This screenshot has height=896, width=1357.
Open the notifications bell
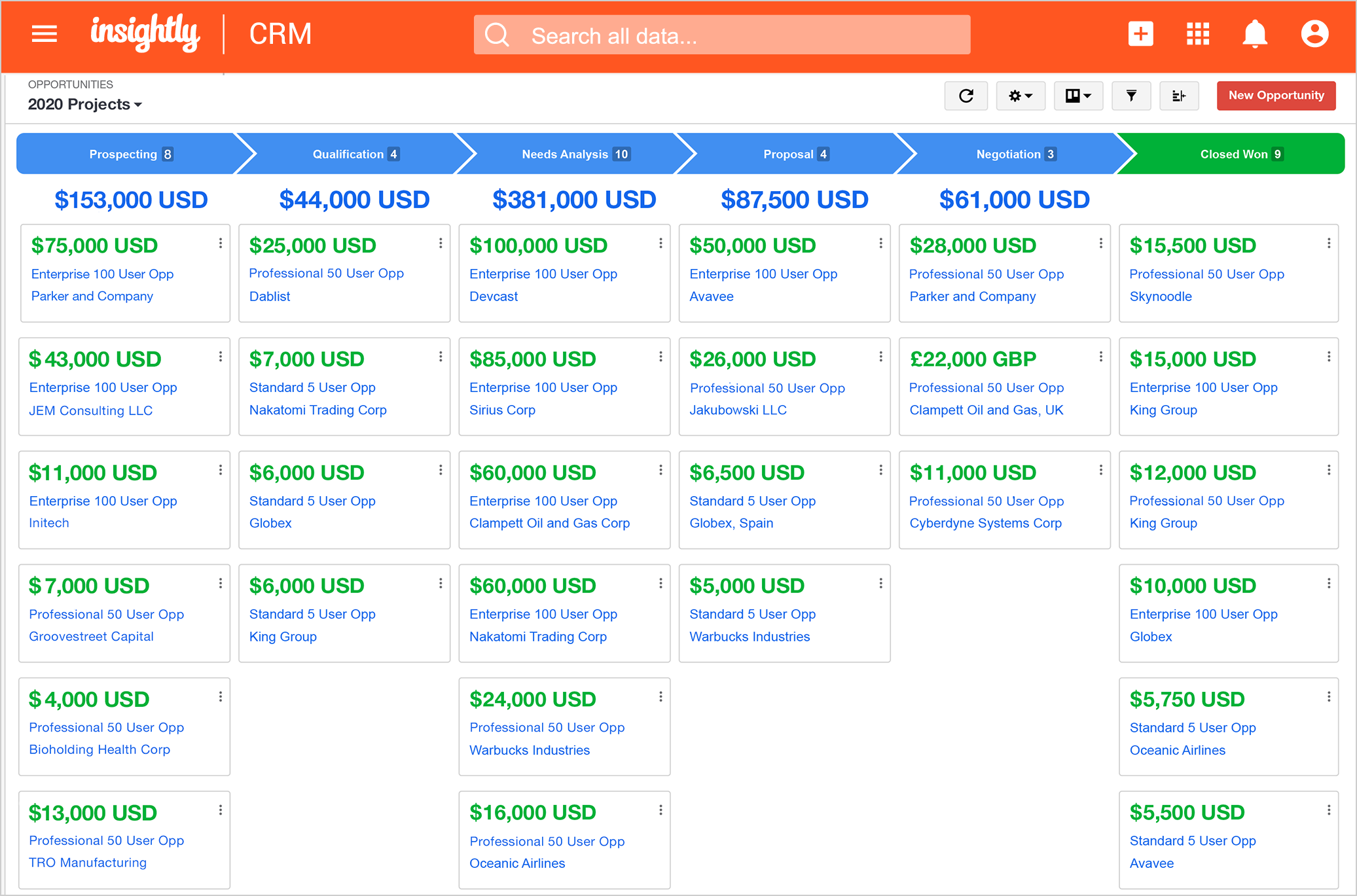point(1255,34)
